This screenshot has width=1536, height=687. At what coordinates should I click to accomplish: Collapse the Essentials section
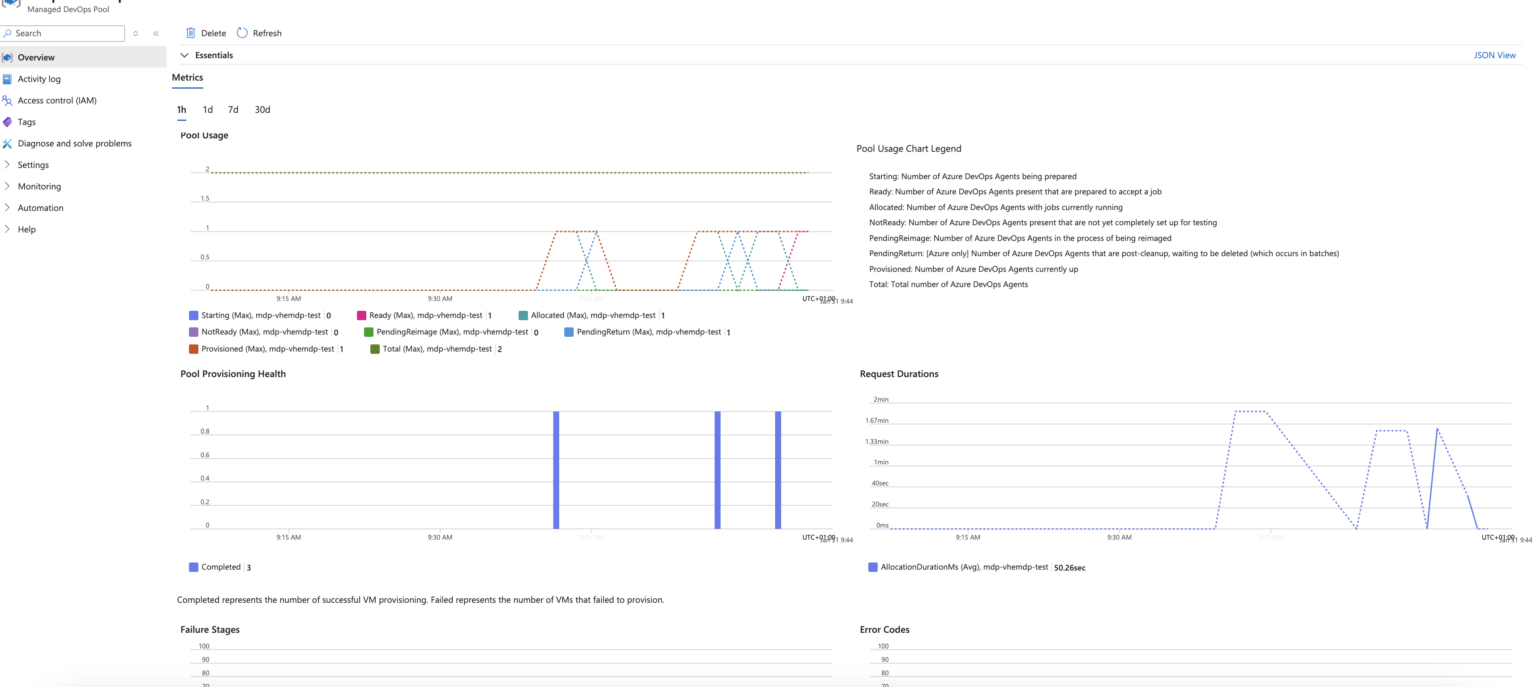tap(185, 55)
